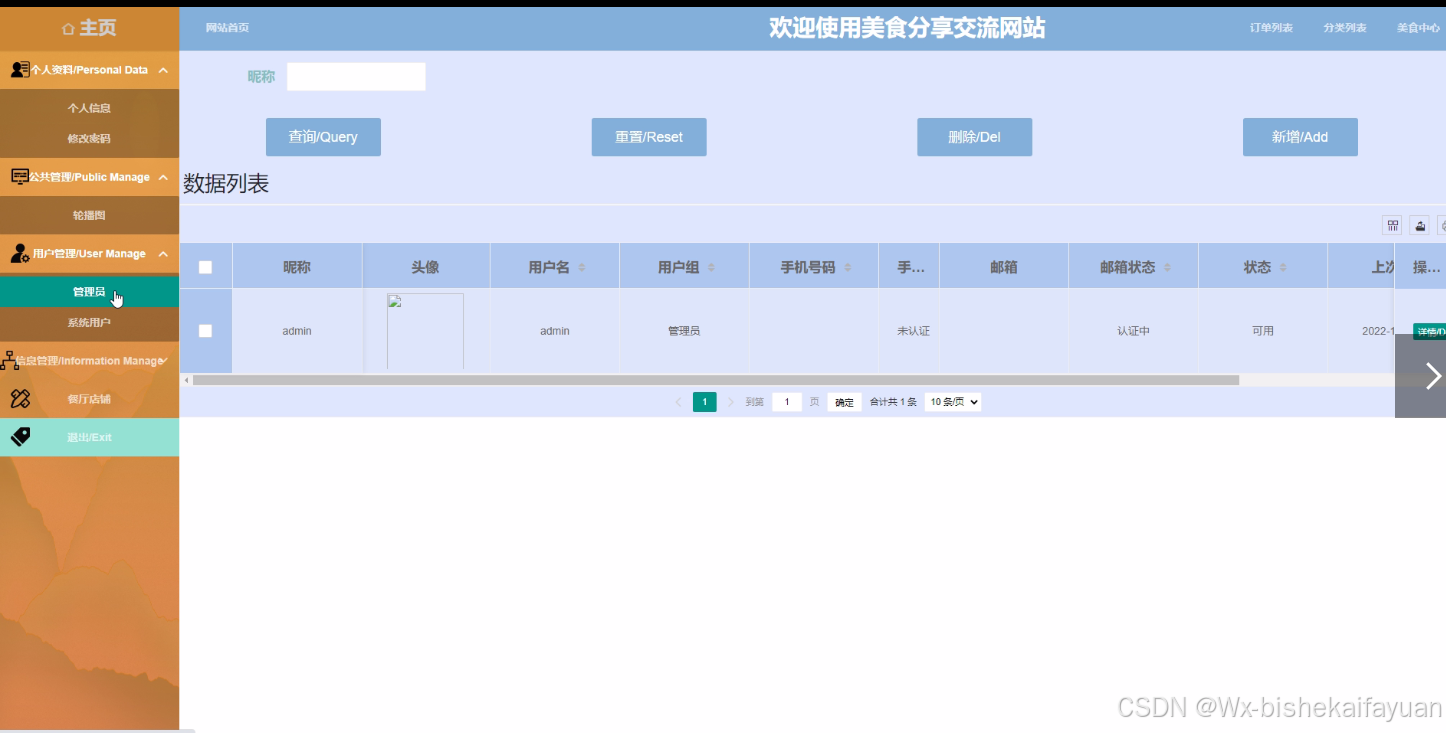This screenshot has height=733, width=1446.
Task: Click the 管理员 user group cell
Action: [x=684, y=331]
